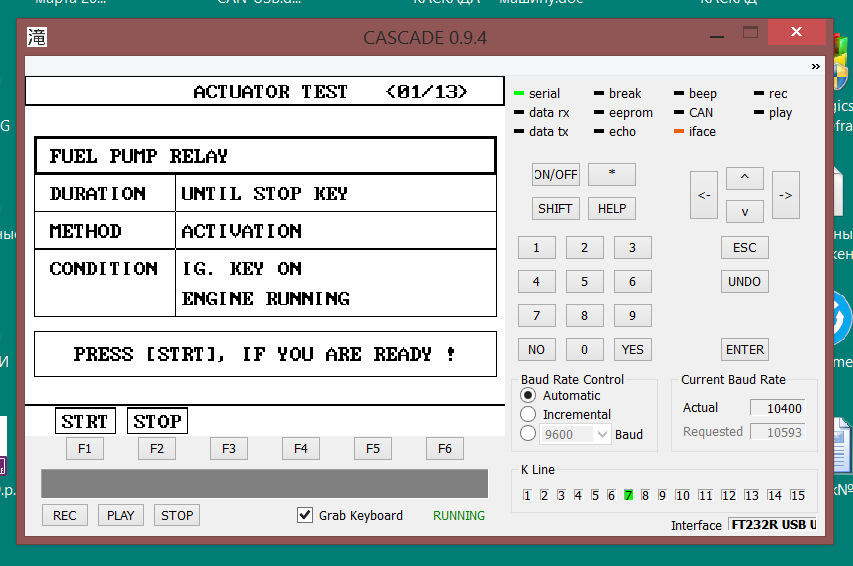Viewport: 853px width, 566px height.
Task: Click keypad digit 6
Action: [632, 281]
